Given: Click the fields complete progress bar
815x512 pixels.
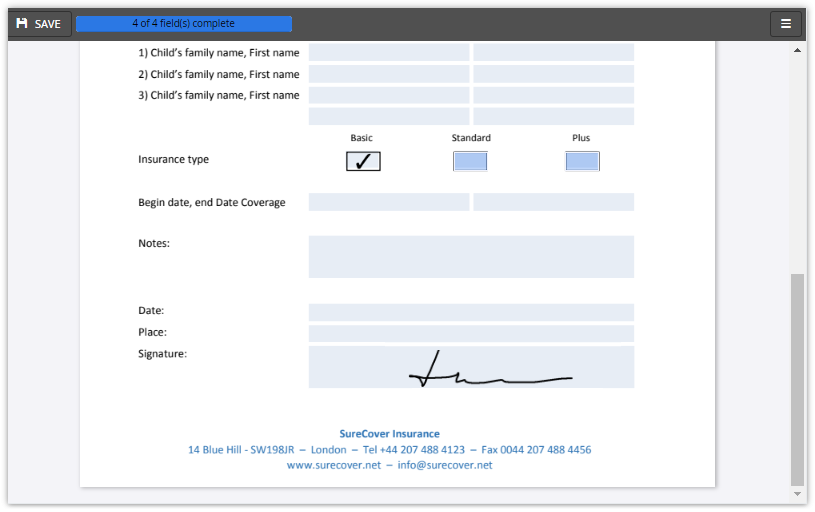Looking at the screenshot, I should pos(184,24).
